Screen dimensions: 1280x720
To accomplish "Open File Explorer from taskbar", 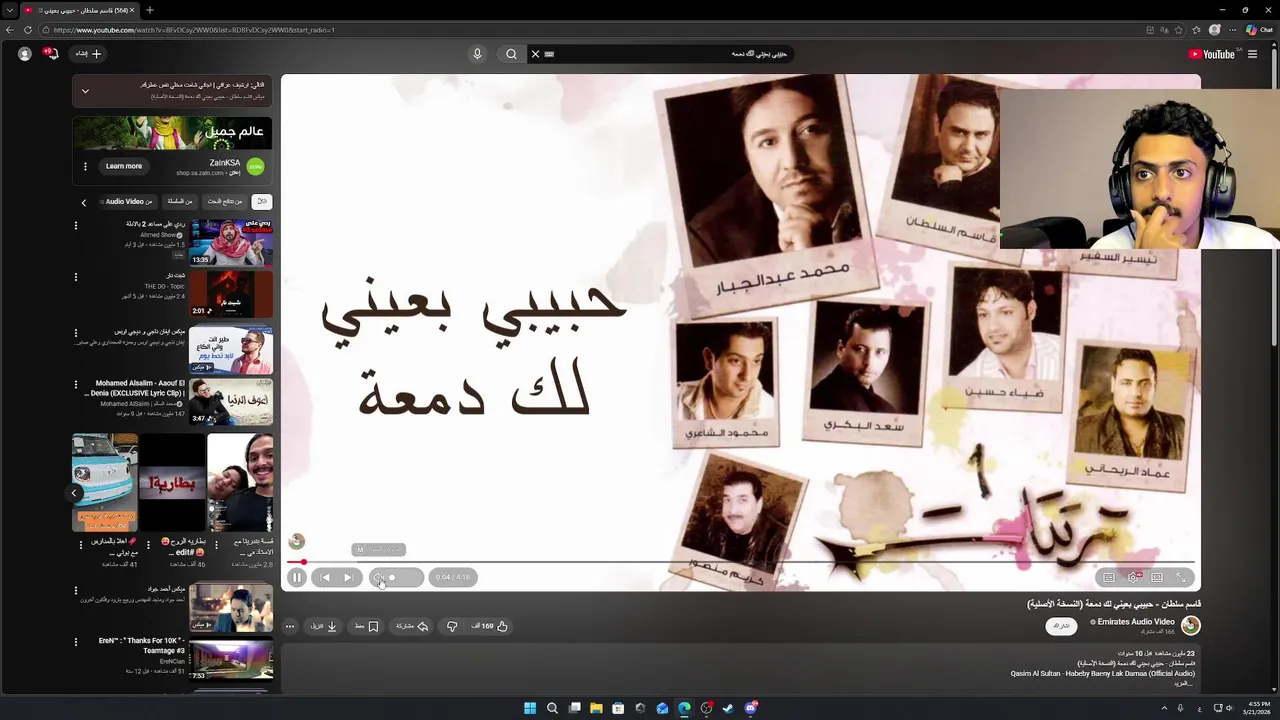I will click(596, 708).
